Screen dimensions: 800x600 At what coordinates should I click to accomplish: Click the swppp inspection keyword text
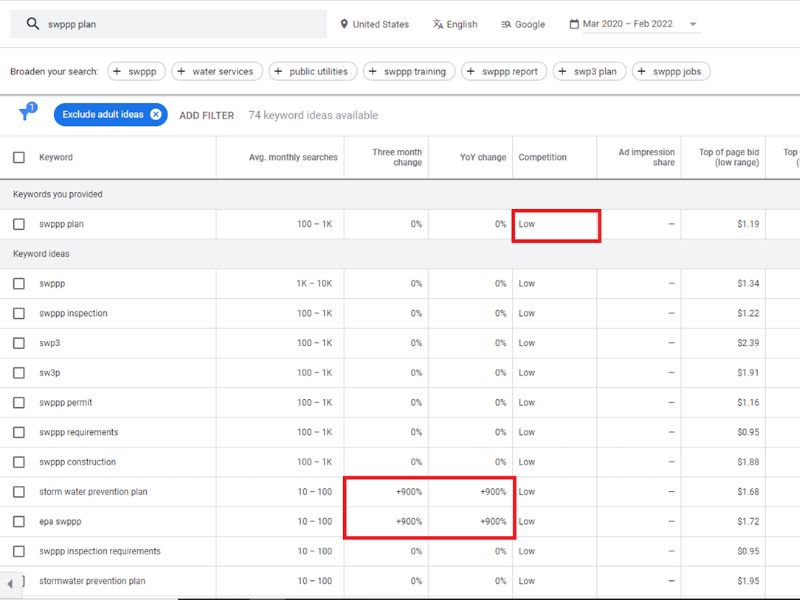(73, 313)
